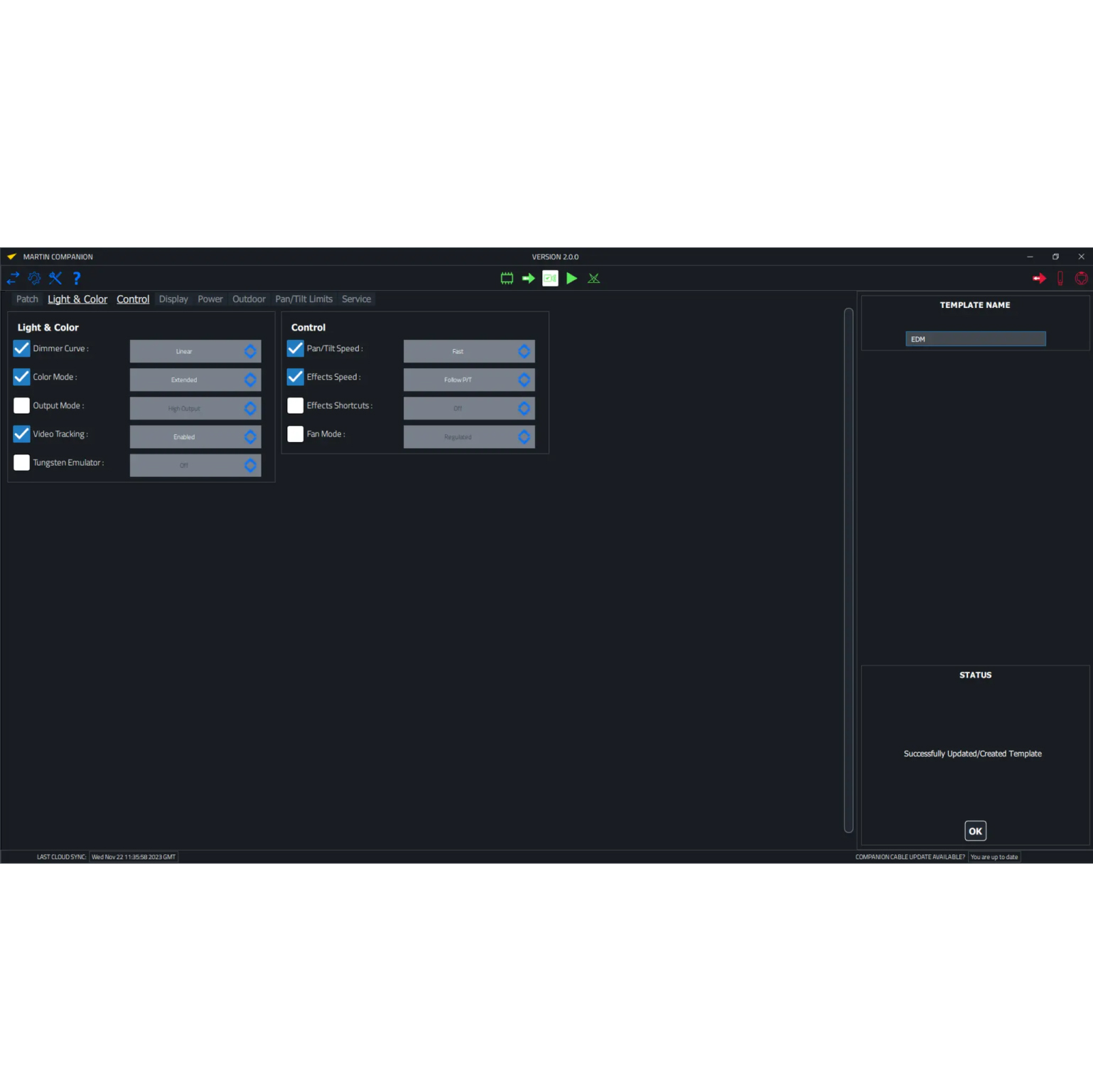Viewport: 1093px width, 1092px height.
Task: Click the green right-arrow icon
Action: click(528, 278)
